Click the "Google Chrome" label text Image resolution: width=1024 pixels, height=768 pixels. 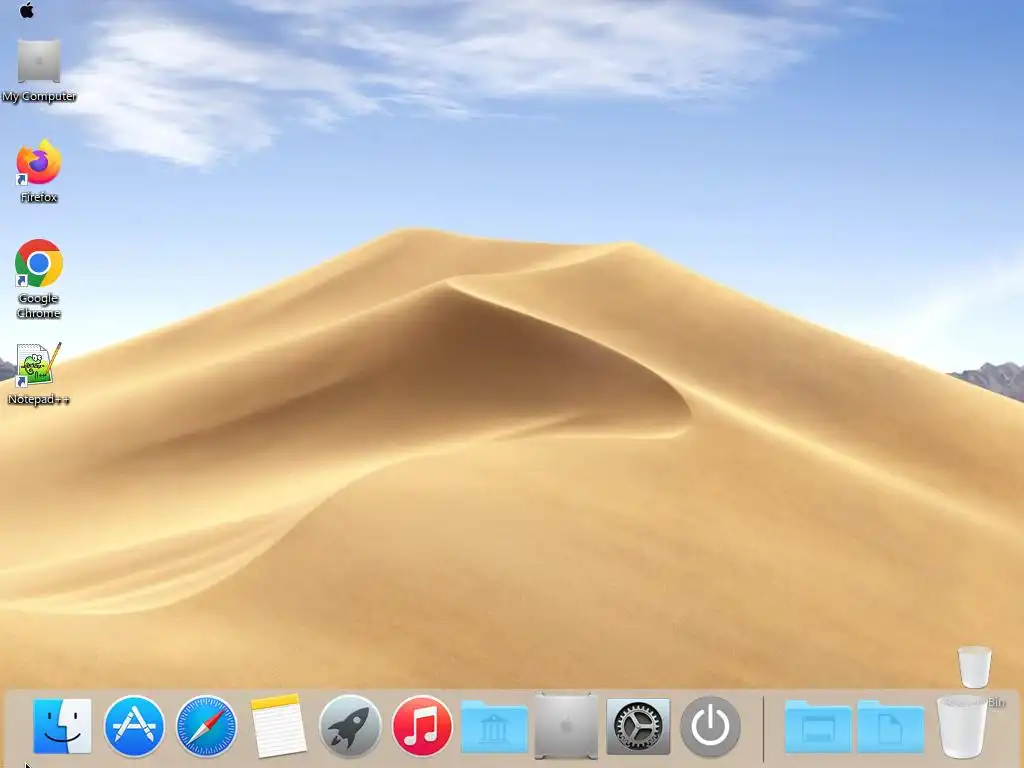pyautogui.click(x=39, y=305)
